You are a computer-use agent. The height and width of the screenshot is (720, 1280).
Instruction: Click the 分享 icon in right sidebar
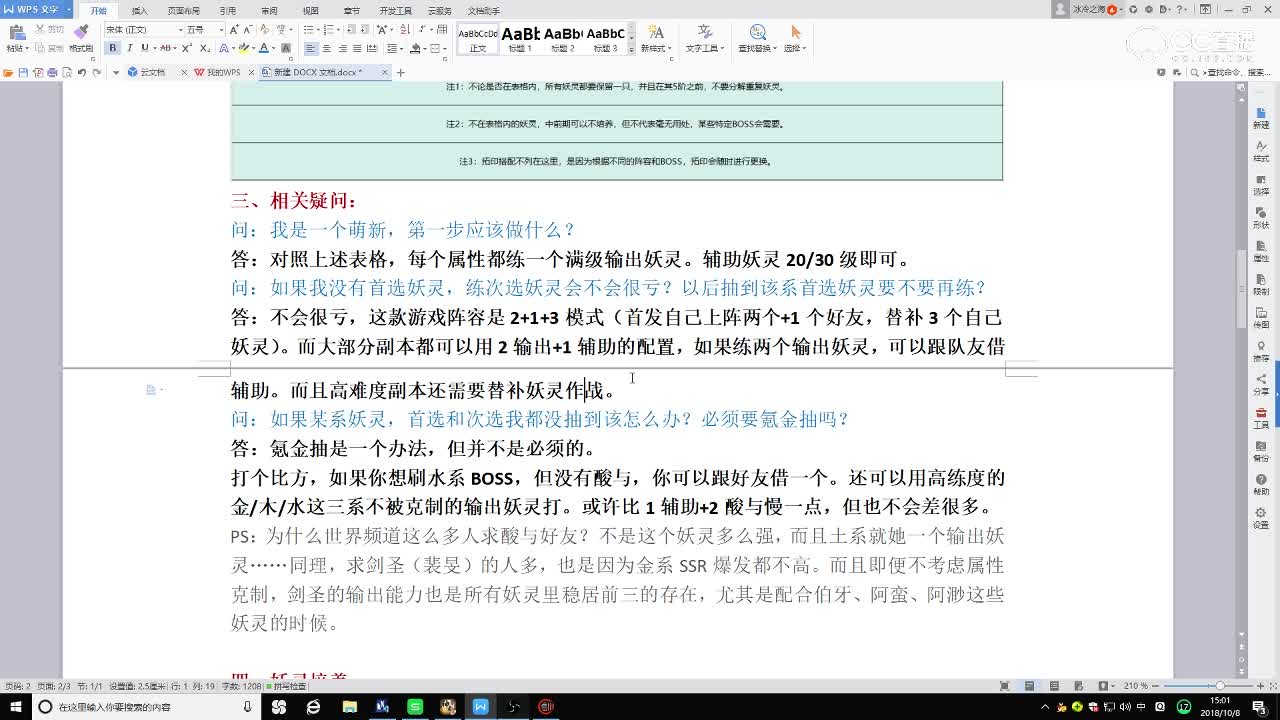click(x=1261, y=384)
